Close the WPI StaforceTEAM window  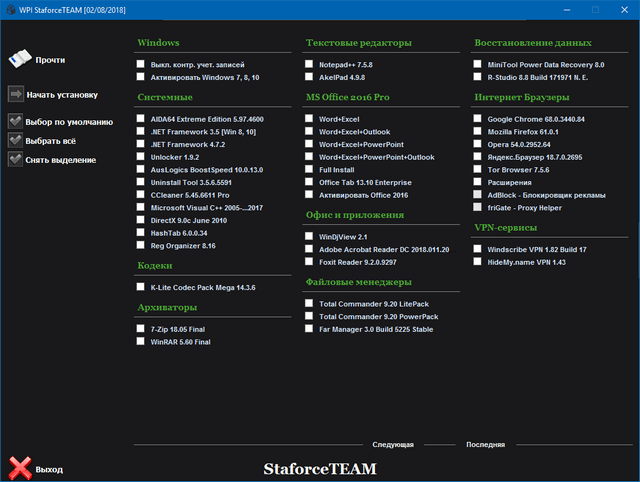click(x=624, y=9)
